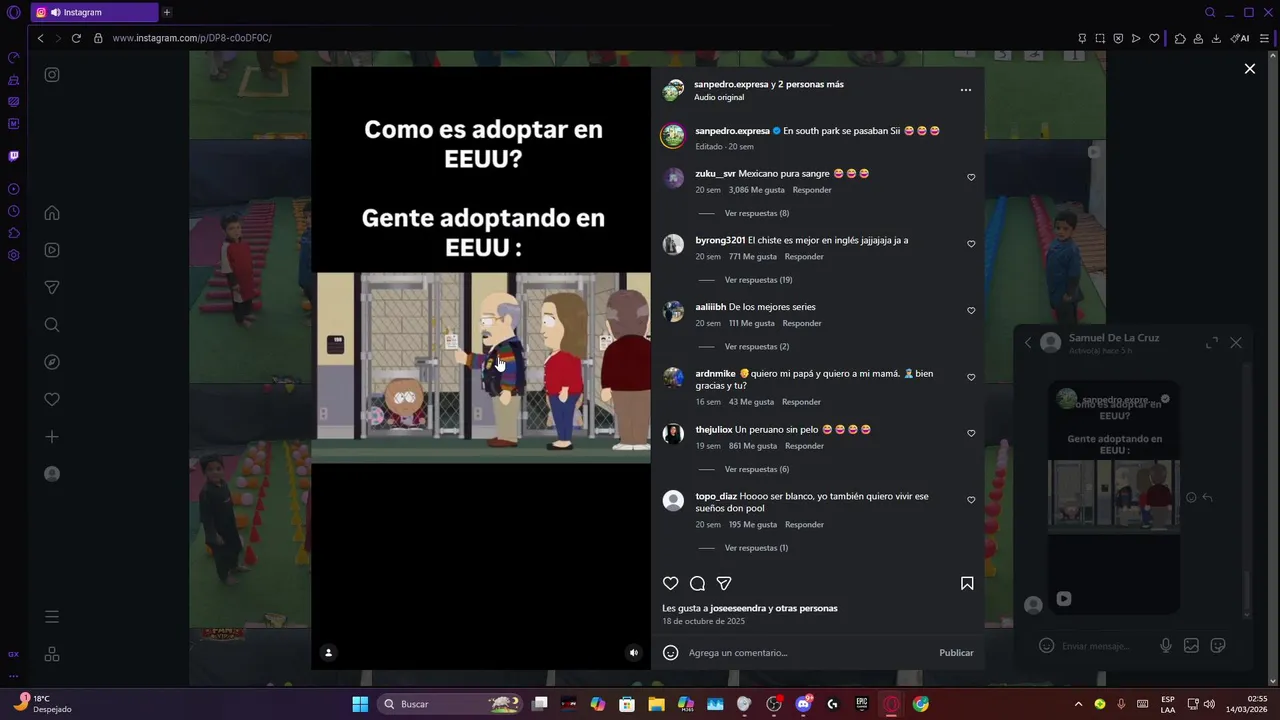This screenshot has height=720, width=1280.
Task: Expand Ver respuestas (19) under byrong3201
Action: point(758,280)
